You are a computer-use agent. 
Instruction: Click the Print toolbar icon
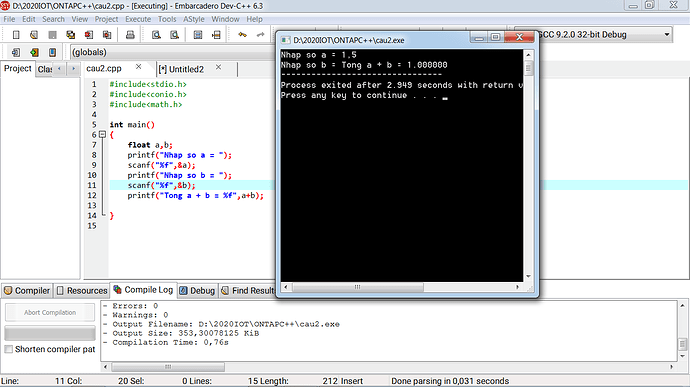130,35
